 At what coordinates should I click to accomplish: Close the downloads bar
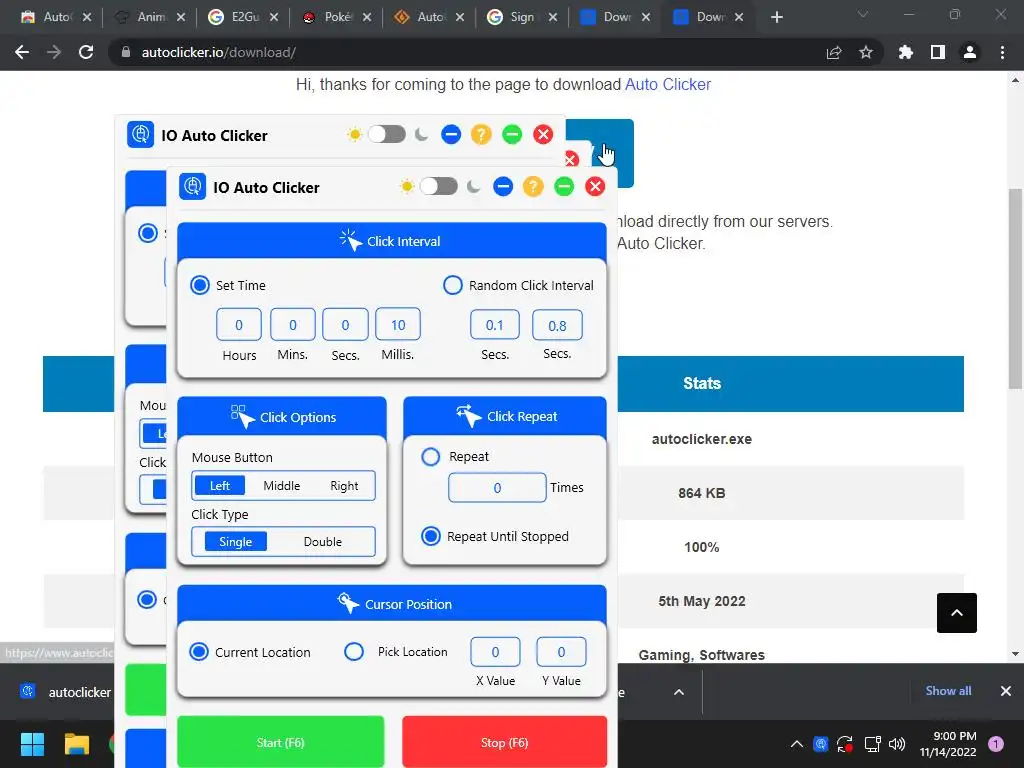(x=1006, y=691)
